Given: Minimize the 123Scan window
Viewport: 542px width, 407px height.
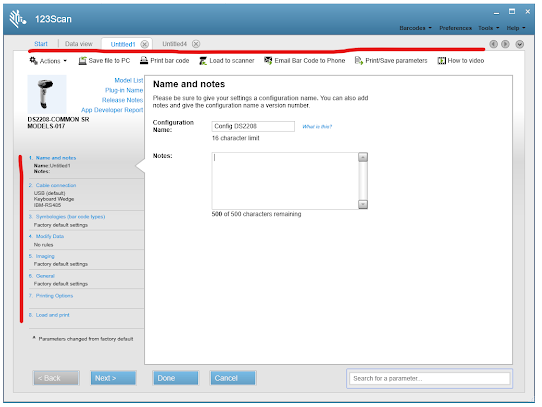Looking at the screenshot, I should pyautogui.click(x=497, y=12).
